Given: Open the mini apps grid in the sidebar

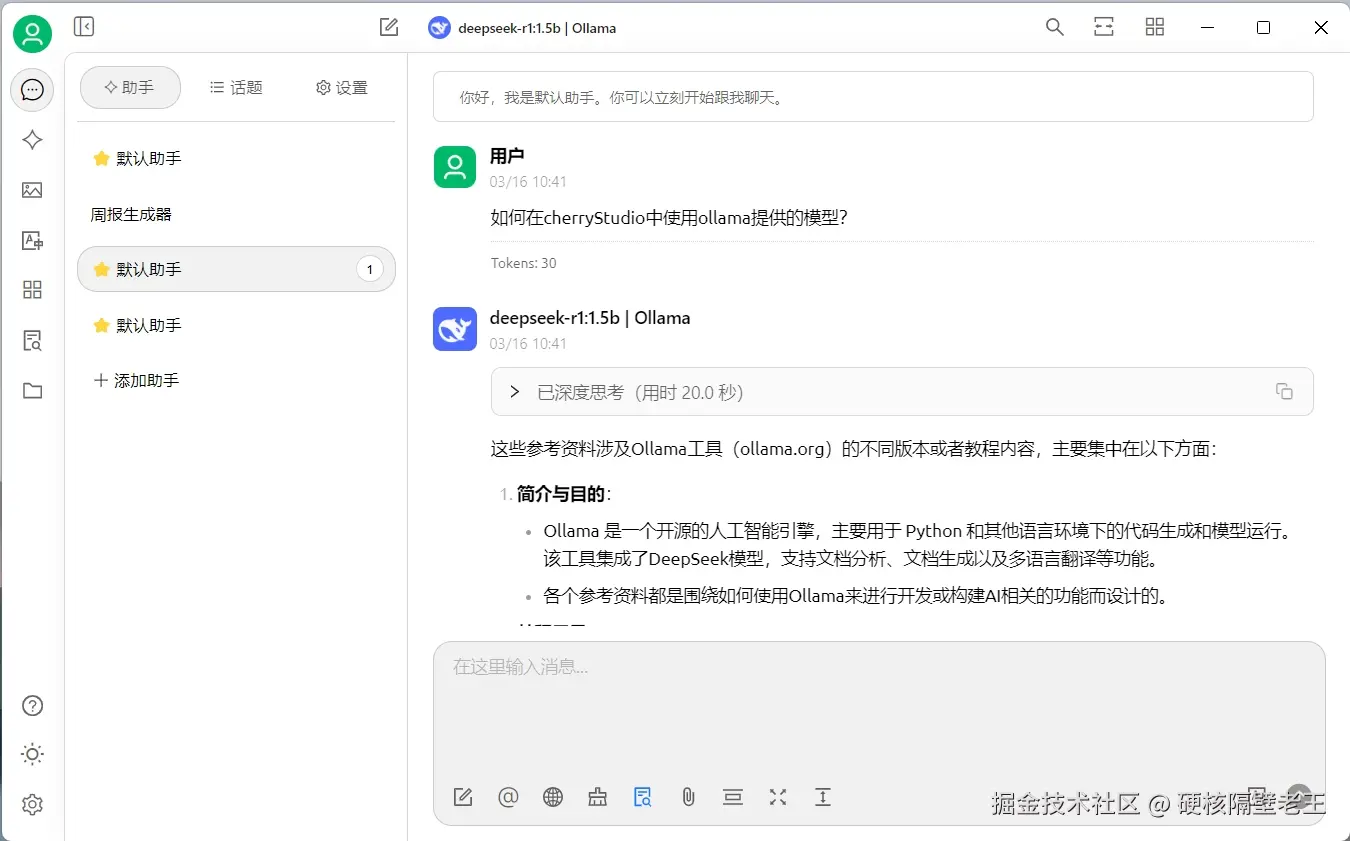Looking at the screenshot, I should [x=32, y=290].
